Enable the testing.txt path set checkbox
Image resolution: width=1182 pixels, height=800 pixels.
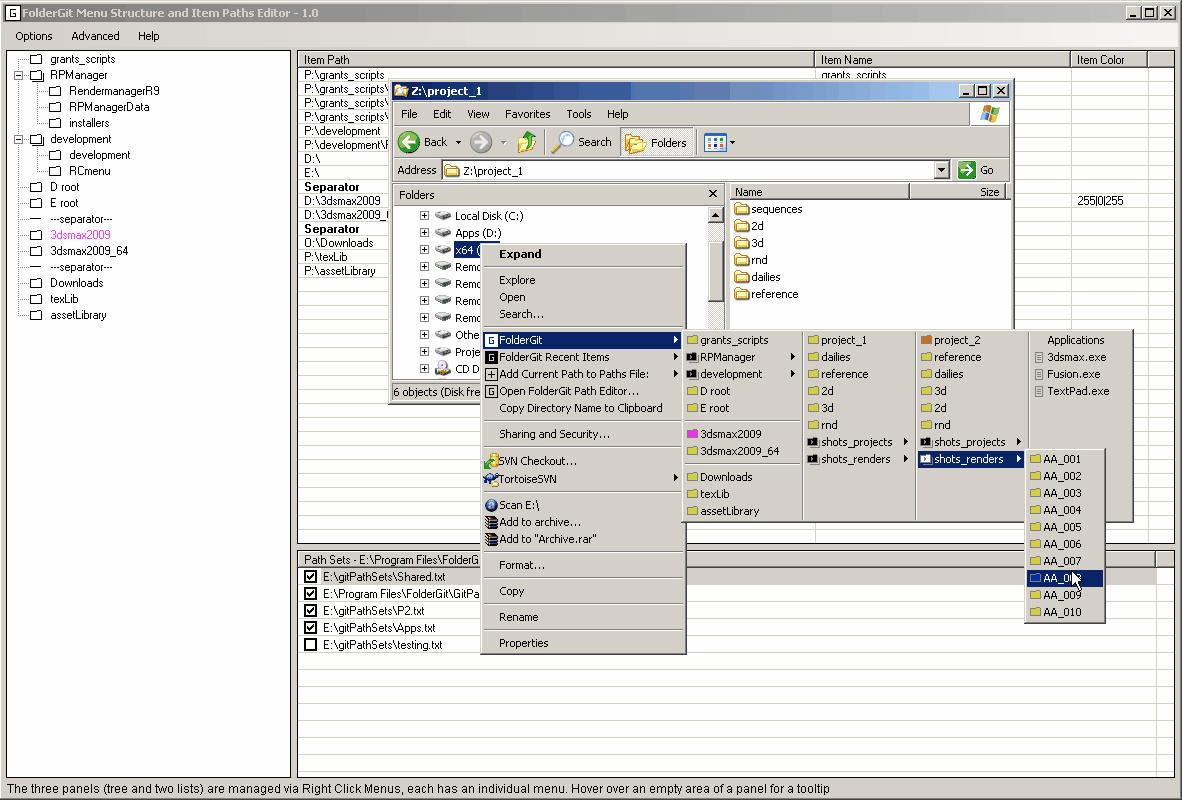[311, 645]
